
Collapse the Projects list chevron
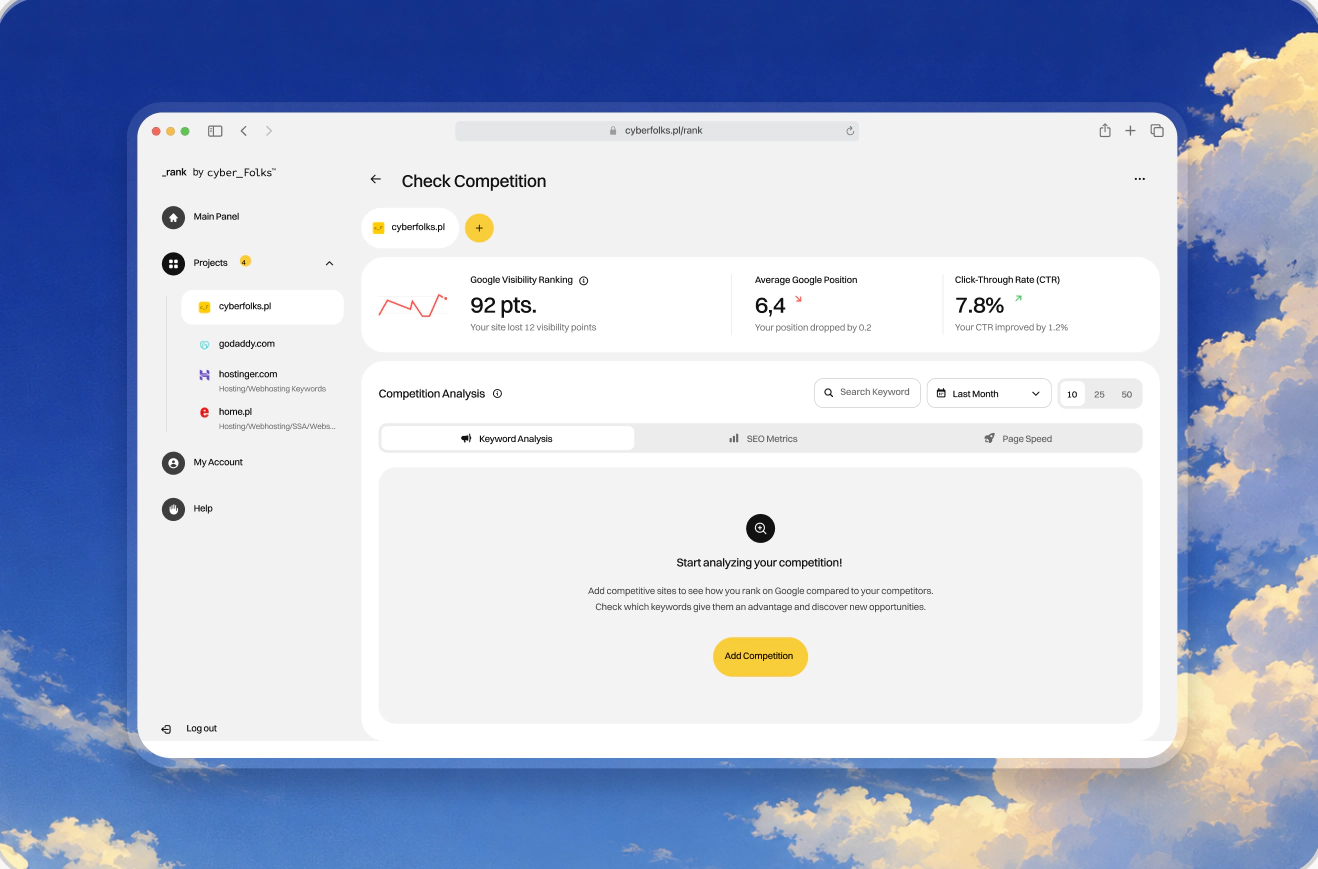coord(330,263)
